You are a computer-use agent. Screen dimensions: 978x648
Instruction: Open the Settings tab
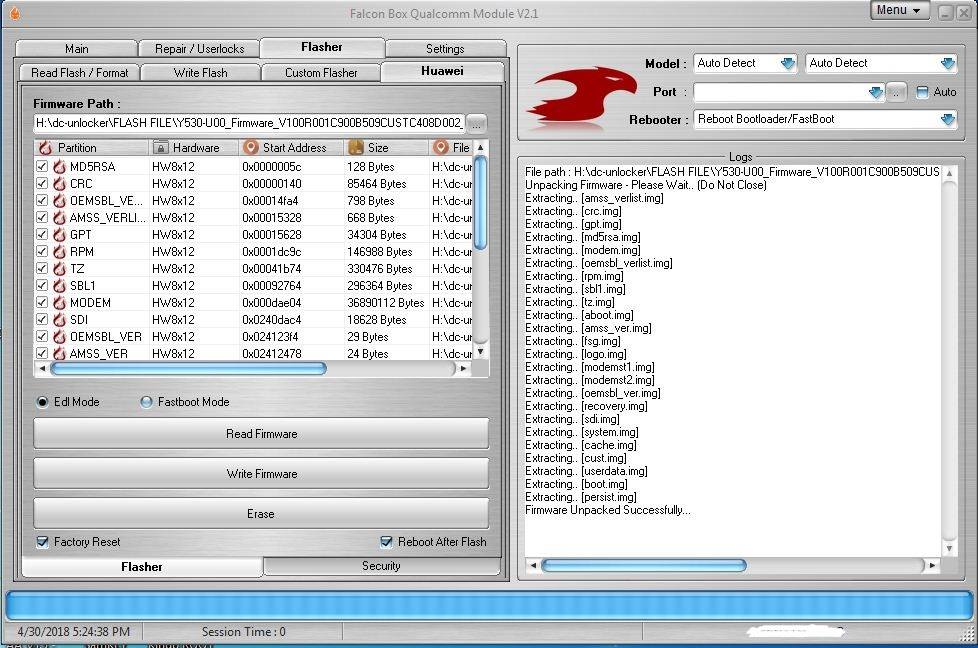coord(445,49)
